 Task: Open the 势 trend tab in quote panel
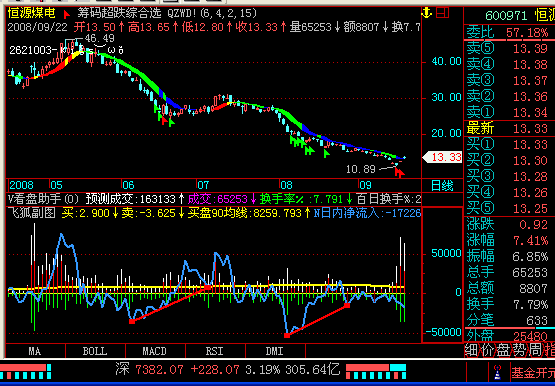pyautogui.click(x=519, y=350)
